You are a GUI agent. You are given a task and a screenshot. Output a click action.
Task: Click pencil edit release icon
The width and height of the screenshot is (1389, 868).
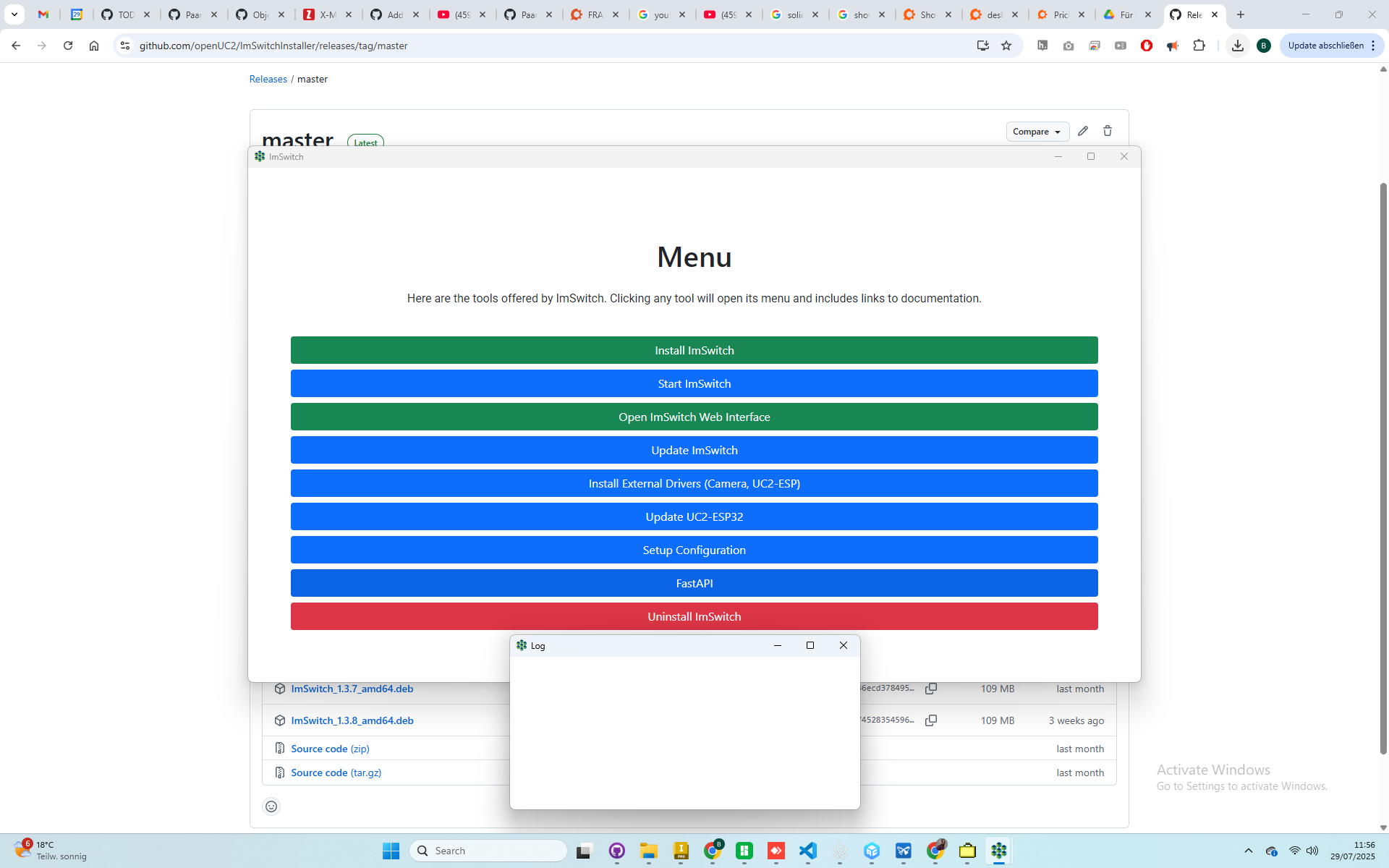coord(1082,131)
